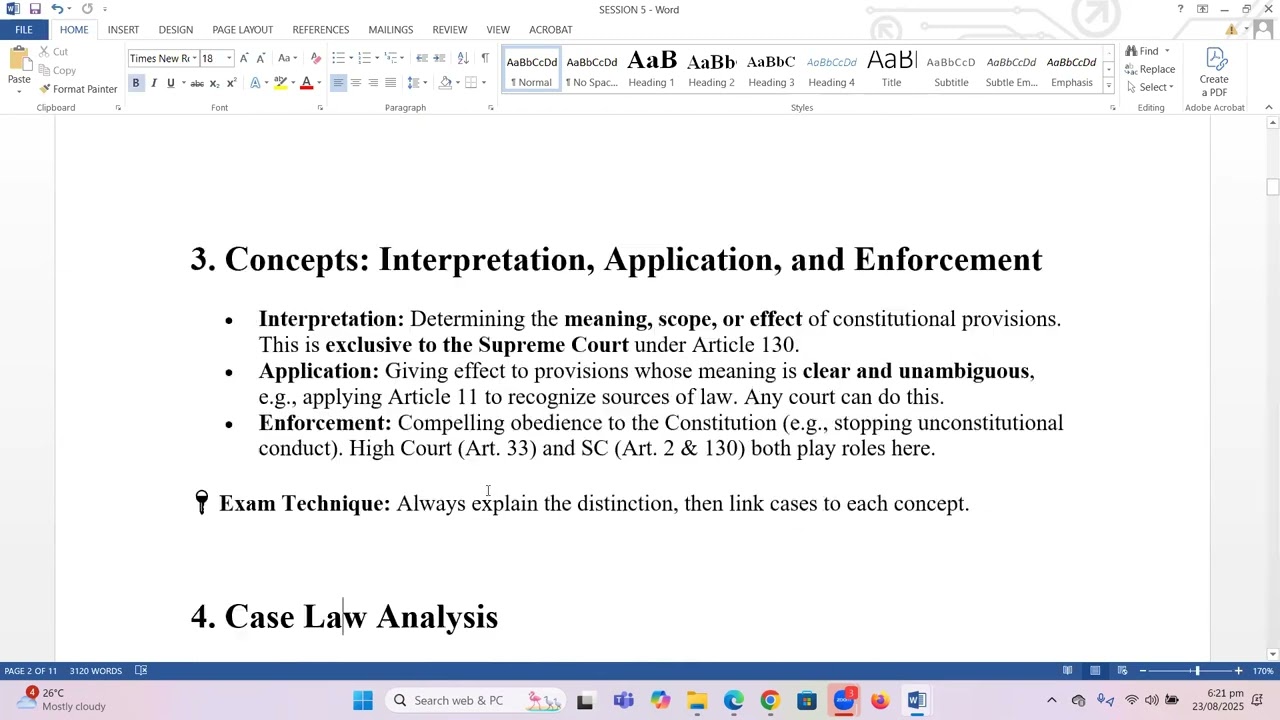Open line spacing options
This screenshot has width=1280, height=720.
[x=418, y=83]
